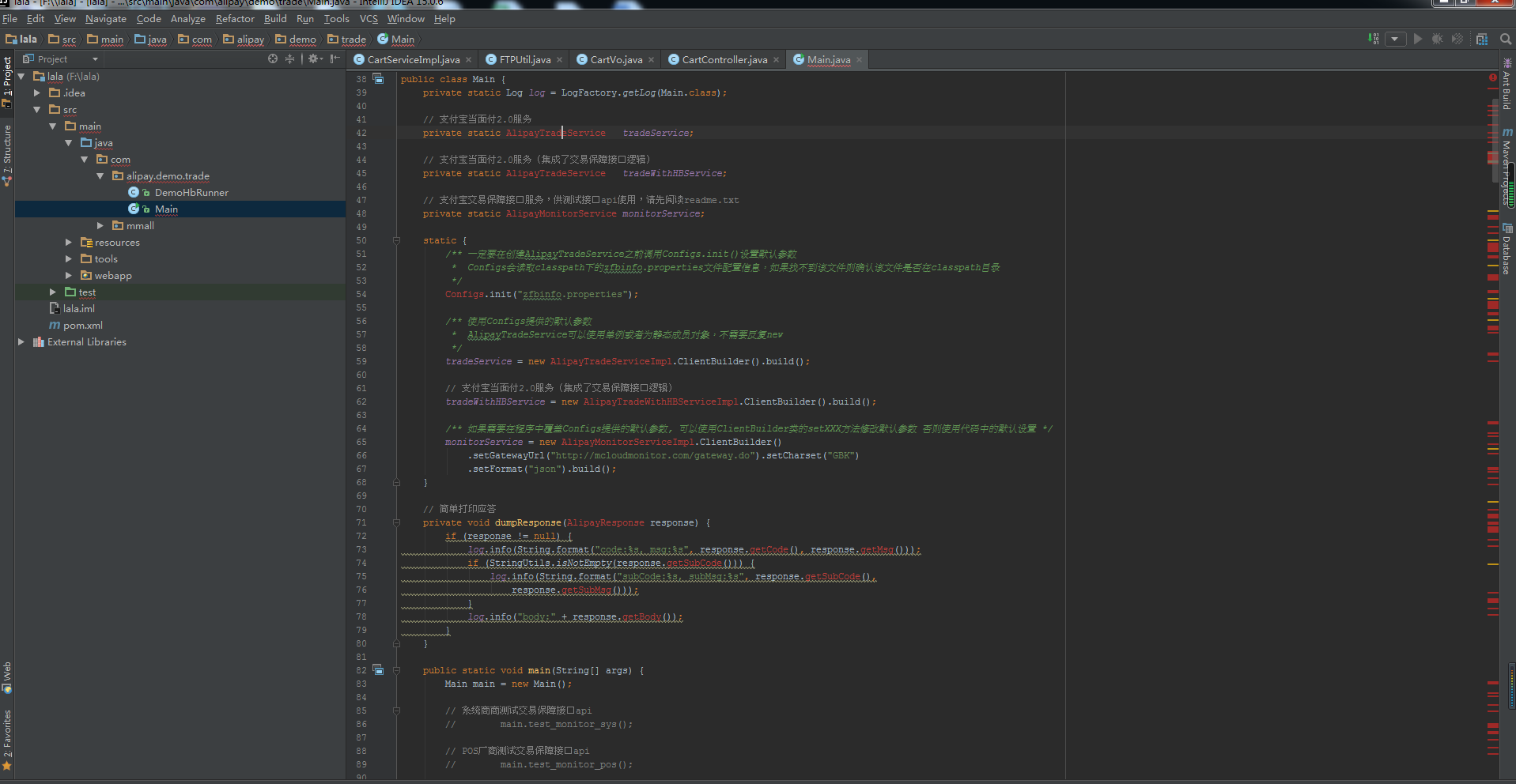The height and width of the screenshot is (784, 1516).
Task: Open the VCS menu
Action: [x=369, y=19]
